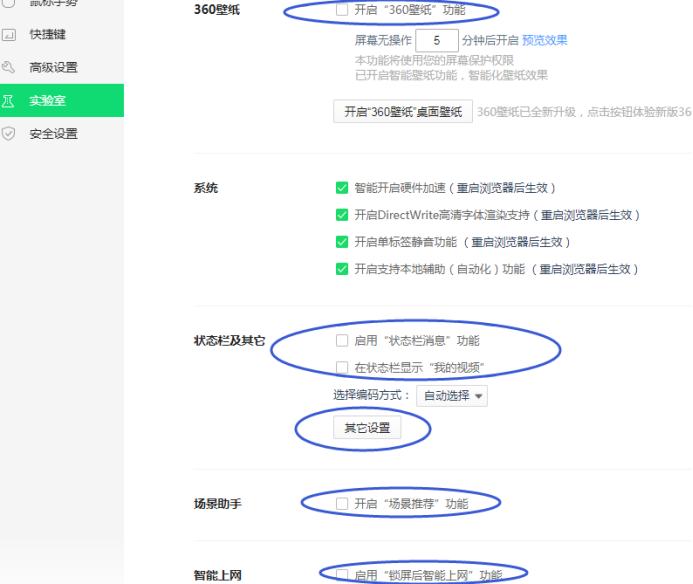This screenshot has height=584, width=693.
Task: Go to 高级设置 in the sidebar
Action: click(53, 68)
